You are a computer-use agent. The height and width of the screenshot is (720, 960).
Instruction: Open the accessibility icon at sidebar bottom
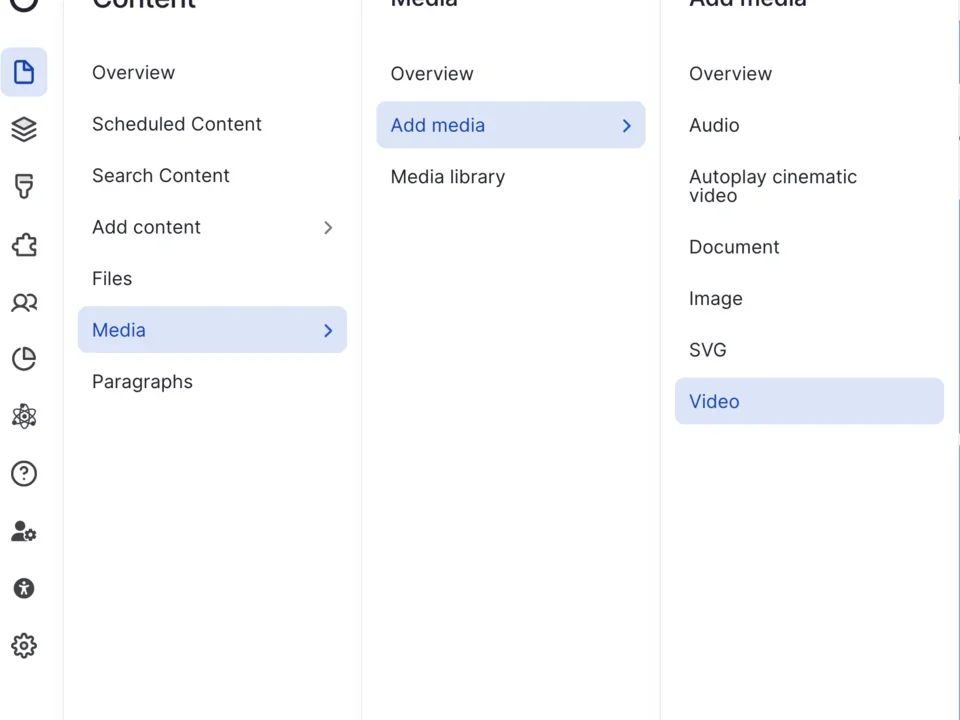tap(24, 588)
